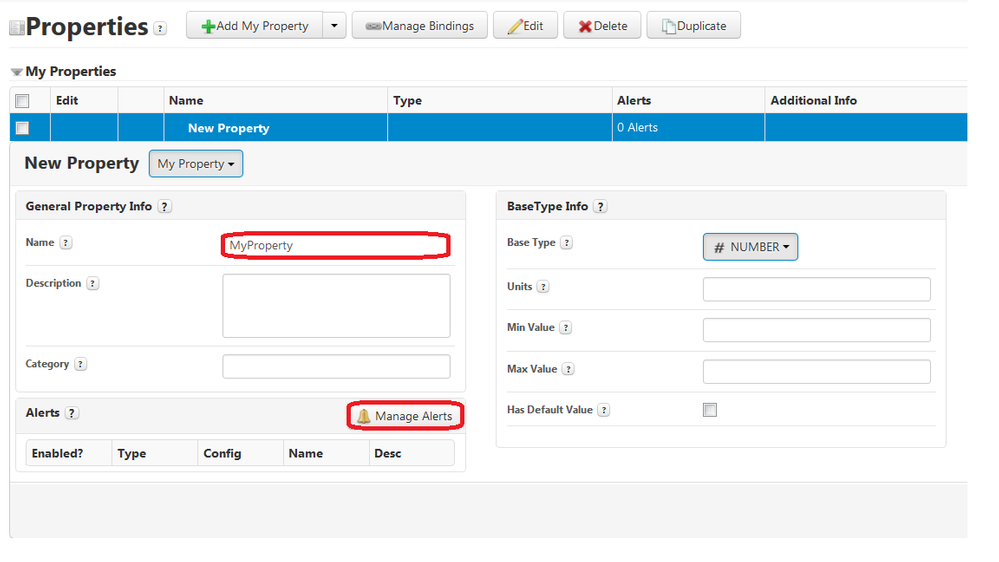This screenshot has height=562, width=999.
Task: Open Manage Alerts
Action: click(405, 416)
